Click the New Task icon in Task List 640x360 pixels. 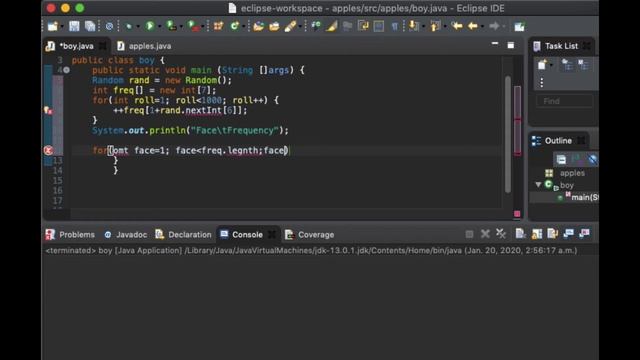click(542, 64)
